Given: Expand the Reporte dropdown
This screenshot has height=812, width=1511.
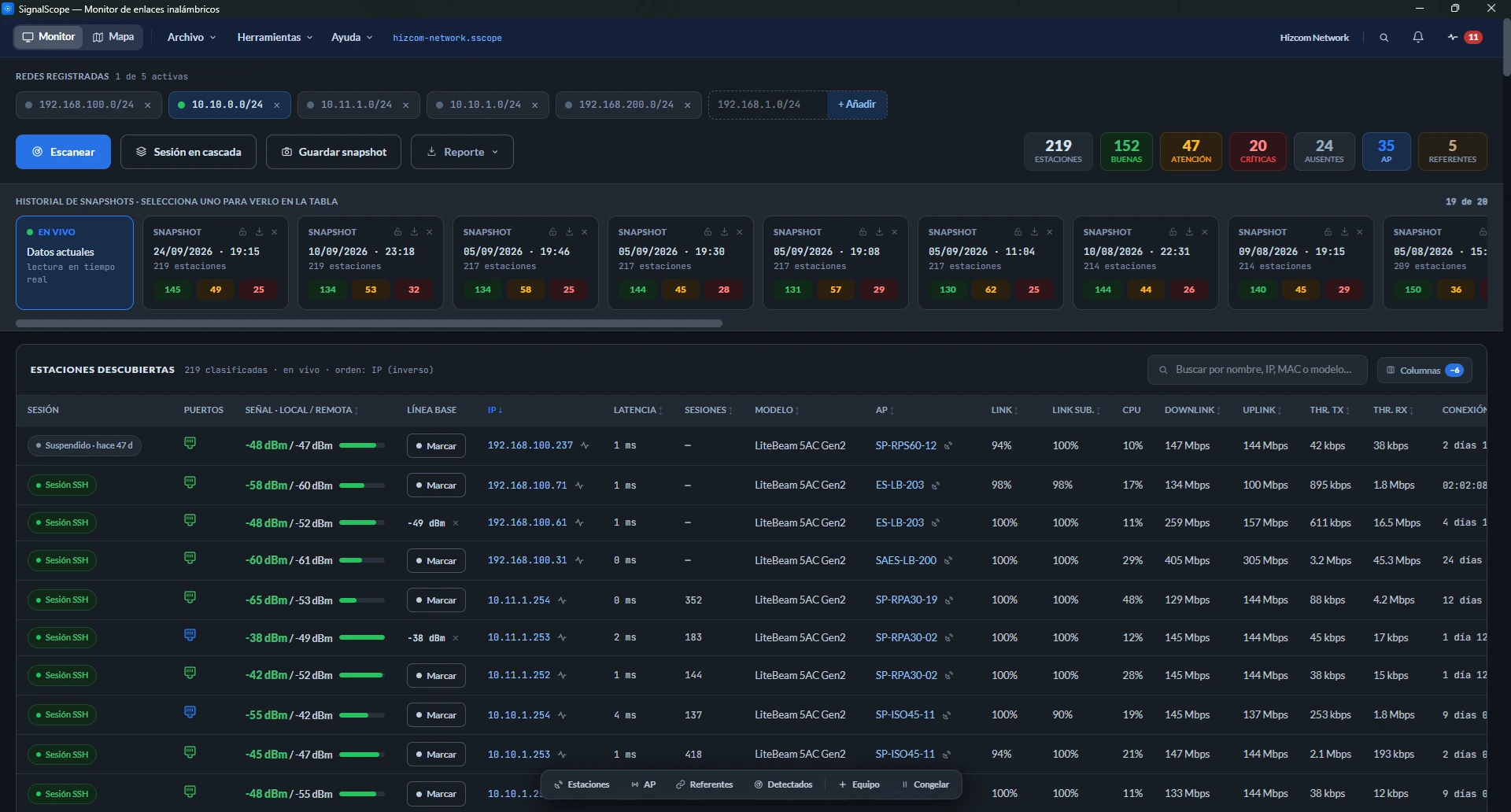Looking at the screenshot, I should tap(463, 152).
